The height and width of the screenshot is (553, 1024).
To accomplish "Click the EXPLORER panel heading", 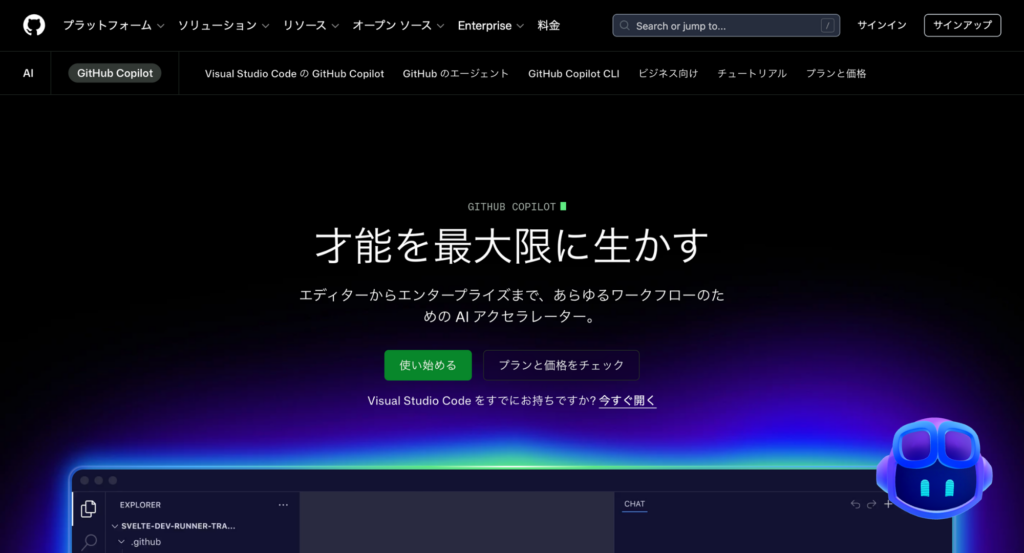I will [140, 505].
